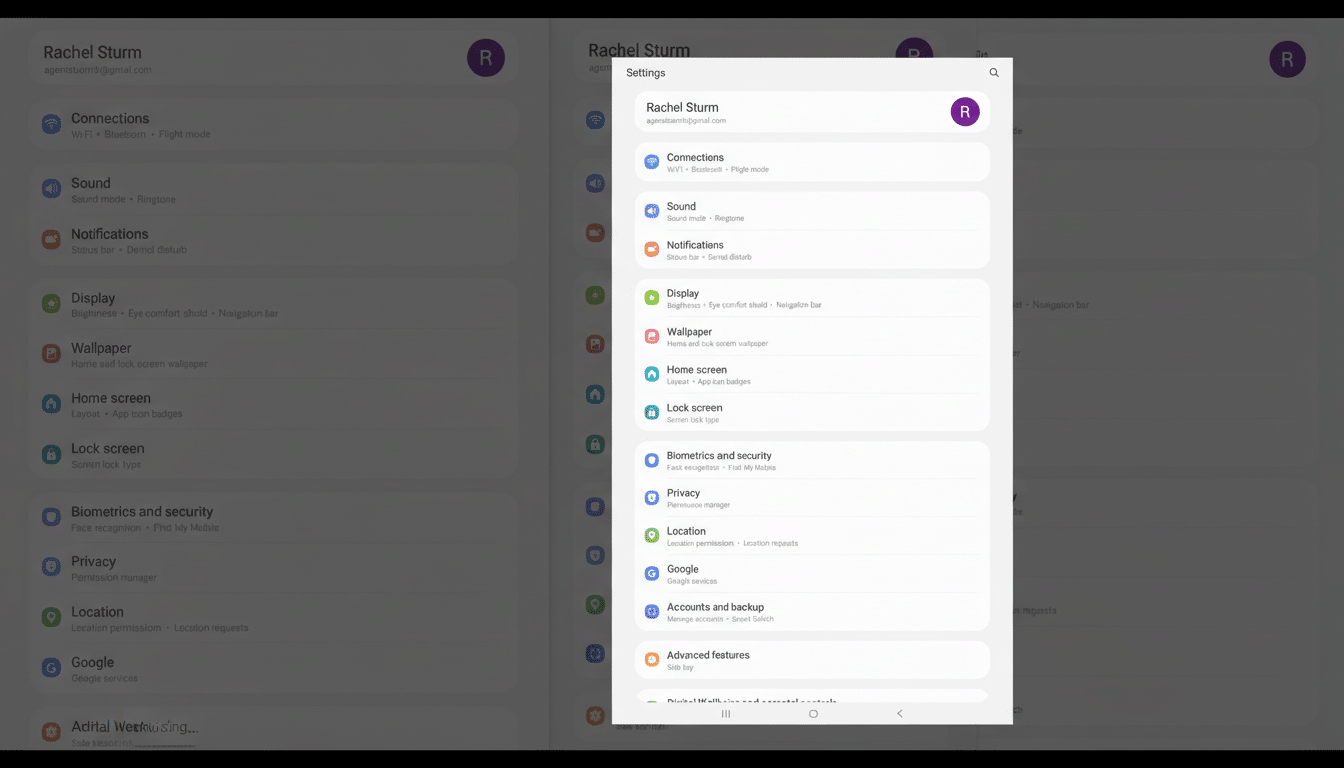1344x768 pixels.
Task: Open the Settings search magnifier icon
Action: (993, 72)
